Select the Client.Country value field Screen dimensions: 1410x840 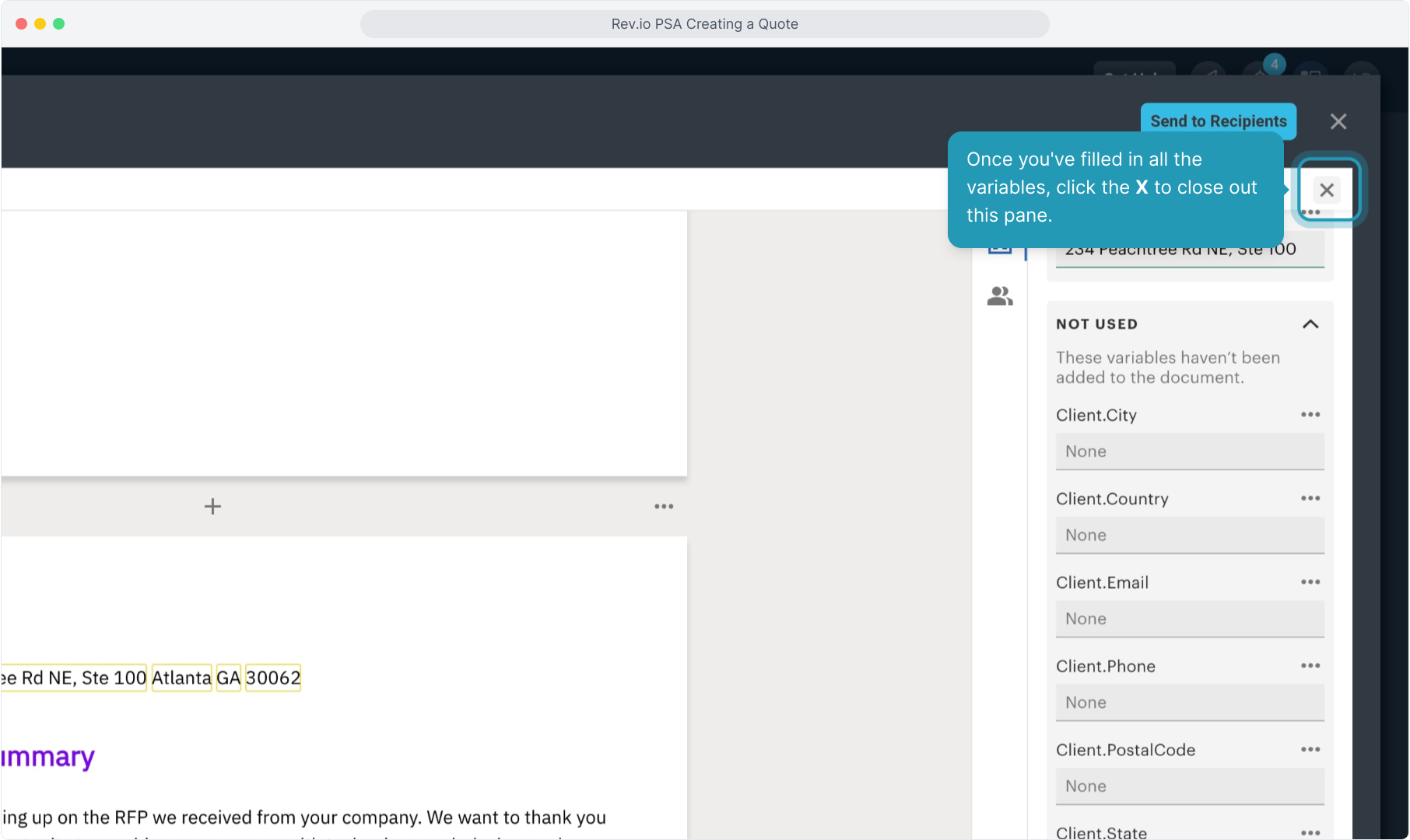[x=1190, y=535]
